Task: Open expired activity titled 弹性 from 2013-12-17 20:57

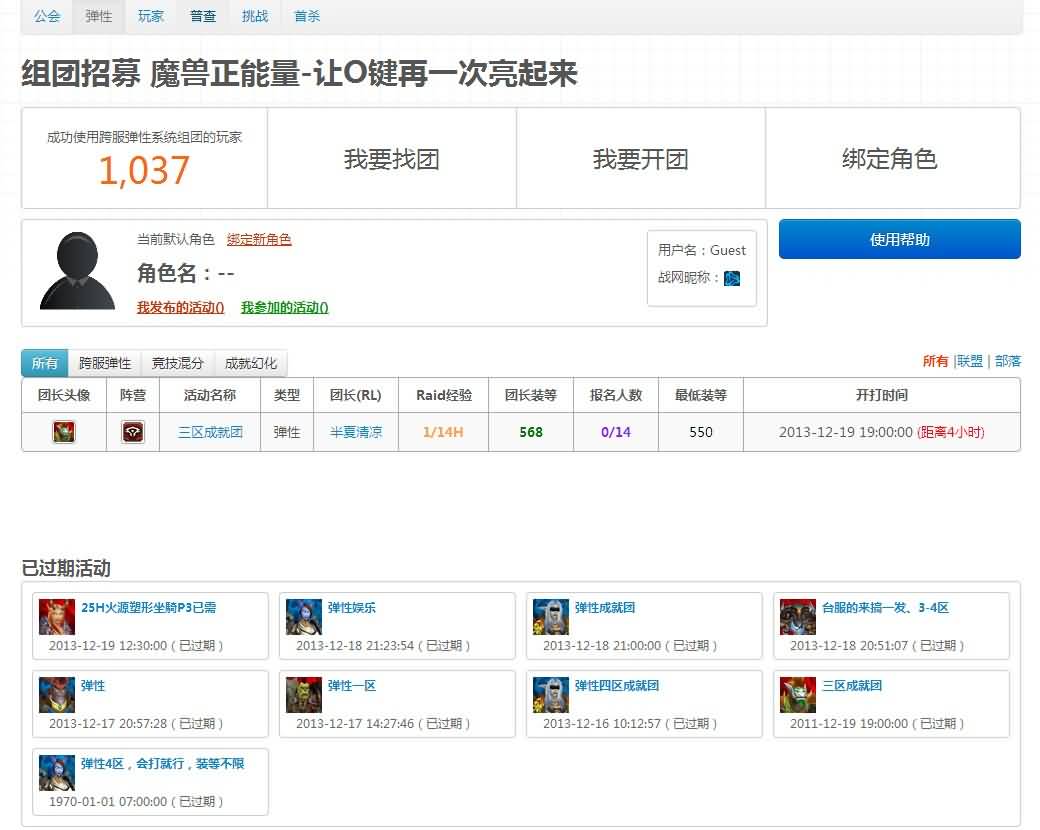Action: pos(93,685)
